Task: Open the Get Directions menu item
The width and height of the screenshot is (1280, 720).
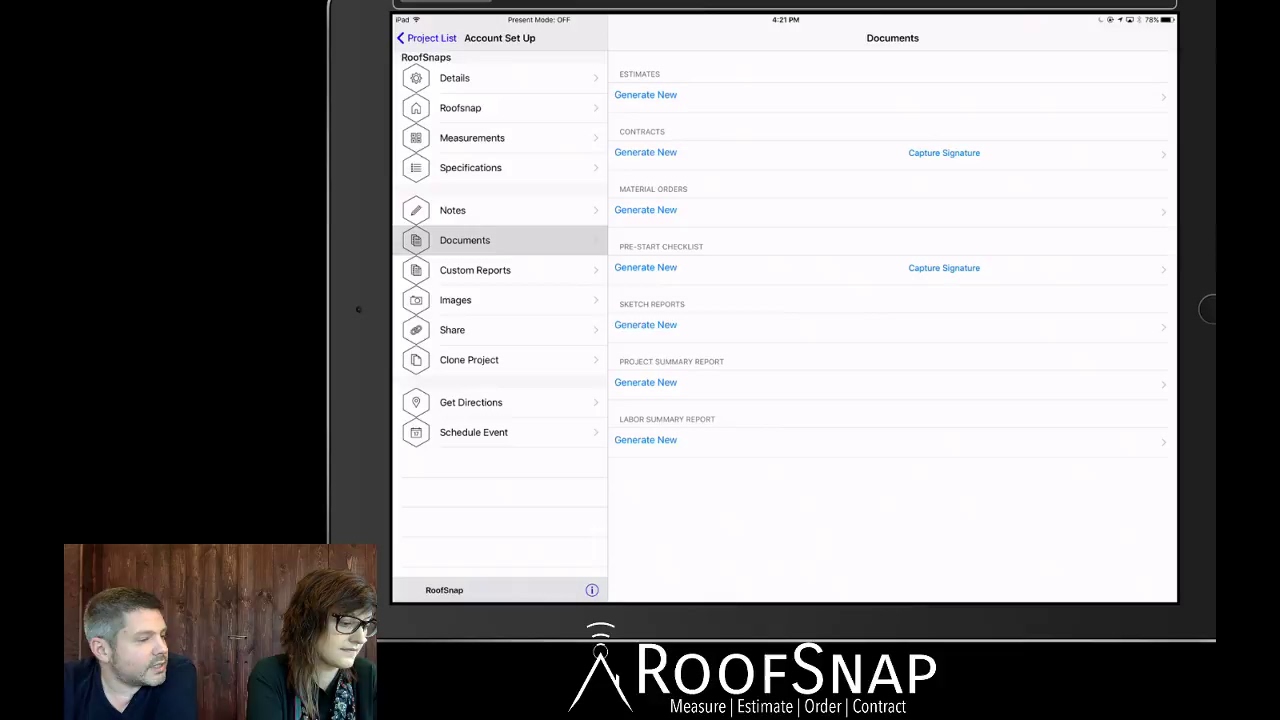Action: coord(500,402)
